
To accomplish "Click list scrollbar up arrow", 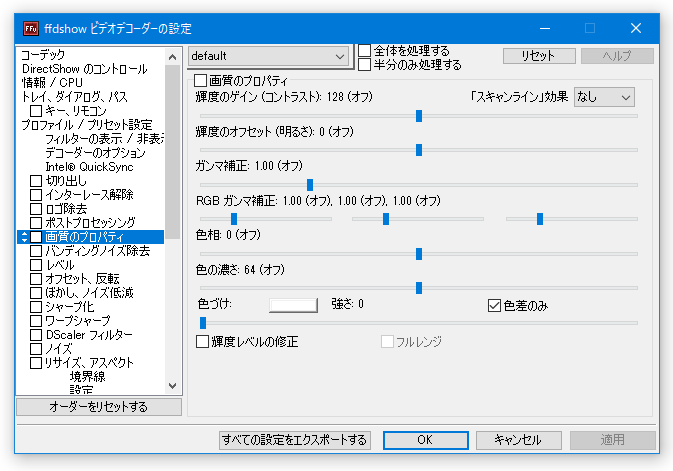I will pos(173,57).
